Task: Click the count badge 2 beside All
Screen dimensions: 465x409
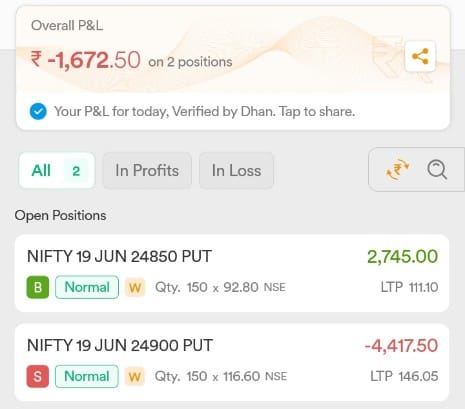Action: point(76,171)
